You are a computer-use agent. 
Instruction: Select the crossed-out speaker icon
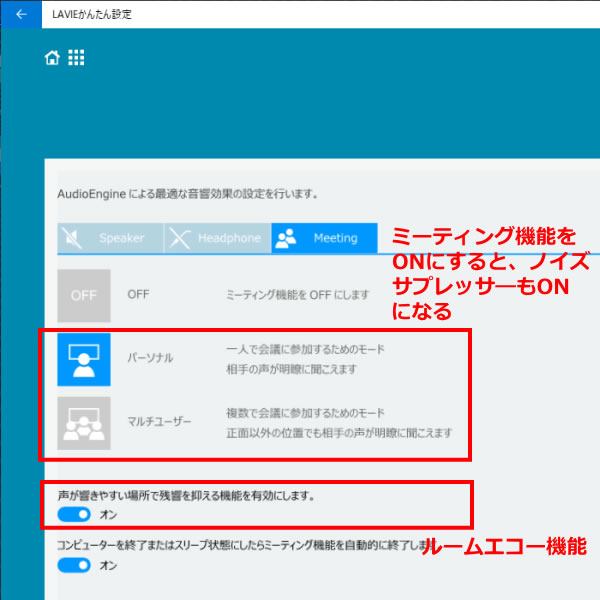click(x=72, y=238)
